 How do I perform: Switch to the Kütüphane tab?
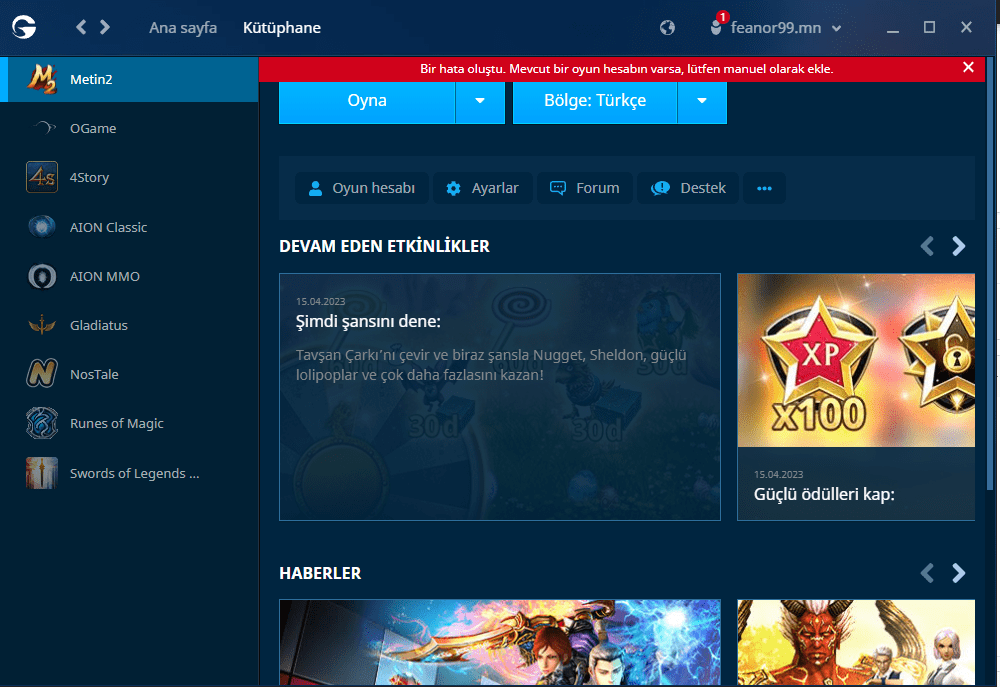(x=282, y=28)
